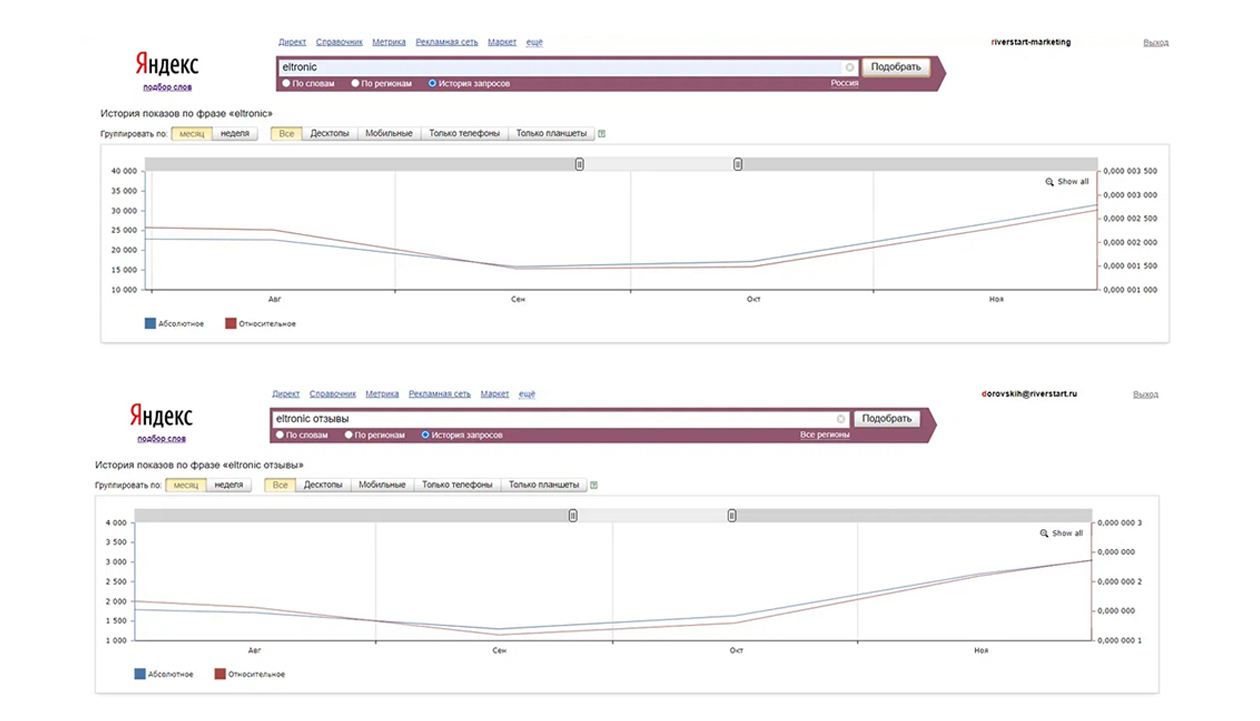
Task: Open Директ link in upper navigation
Action: (292, 42)
